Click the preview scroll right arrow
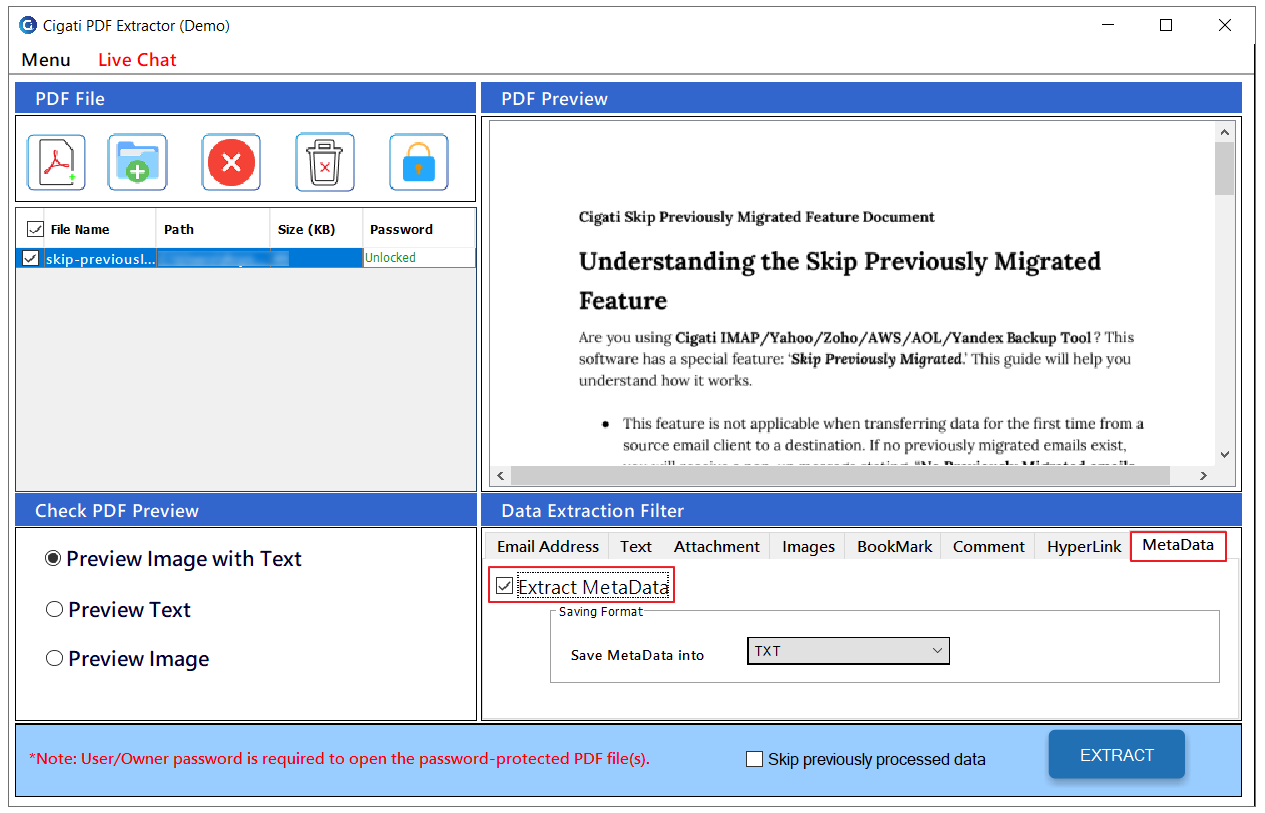Image resolution: width=1265 pixels, height=813 pixels. (x=1204, y=476)
